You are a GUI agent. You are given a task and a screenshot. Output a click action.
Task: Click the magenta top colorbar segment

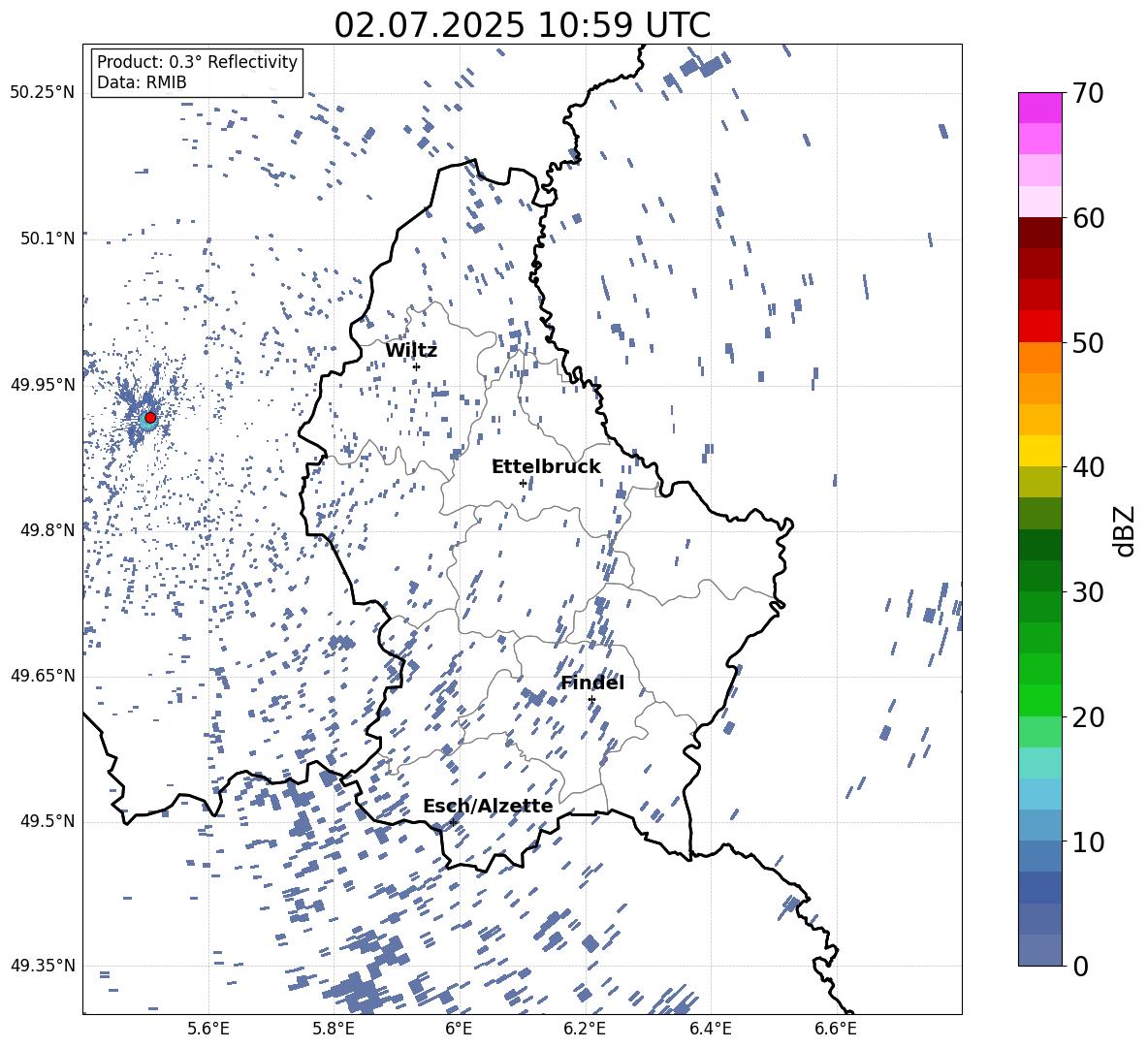click(x=1040, y=109)
